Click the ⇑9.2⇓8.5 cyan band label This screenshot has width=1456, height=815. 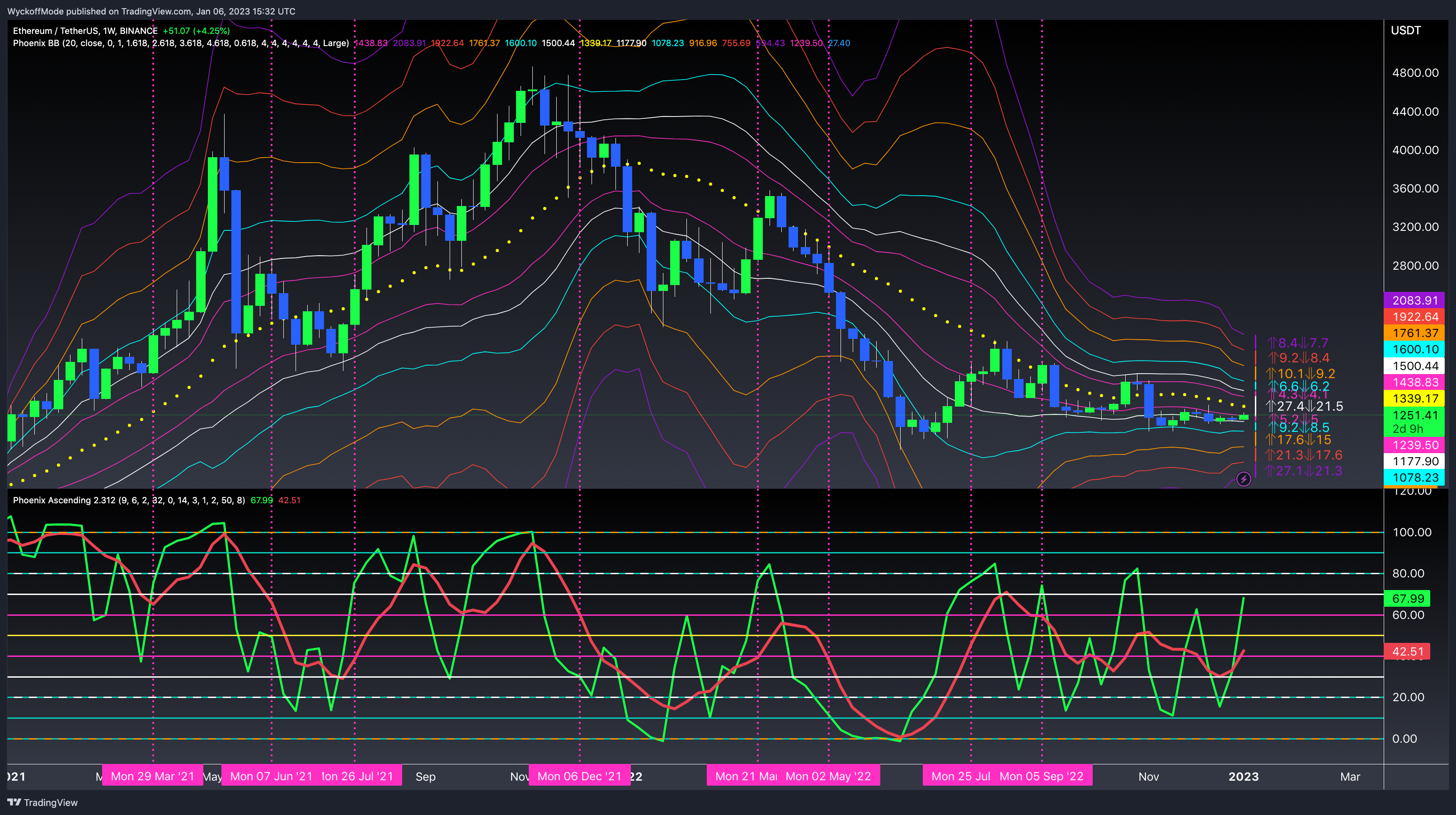click(x=1299, y=428)
